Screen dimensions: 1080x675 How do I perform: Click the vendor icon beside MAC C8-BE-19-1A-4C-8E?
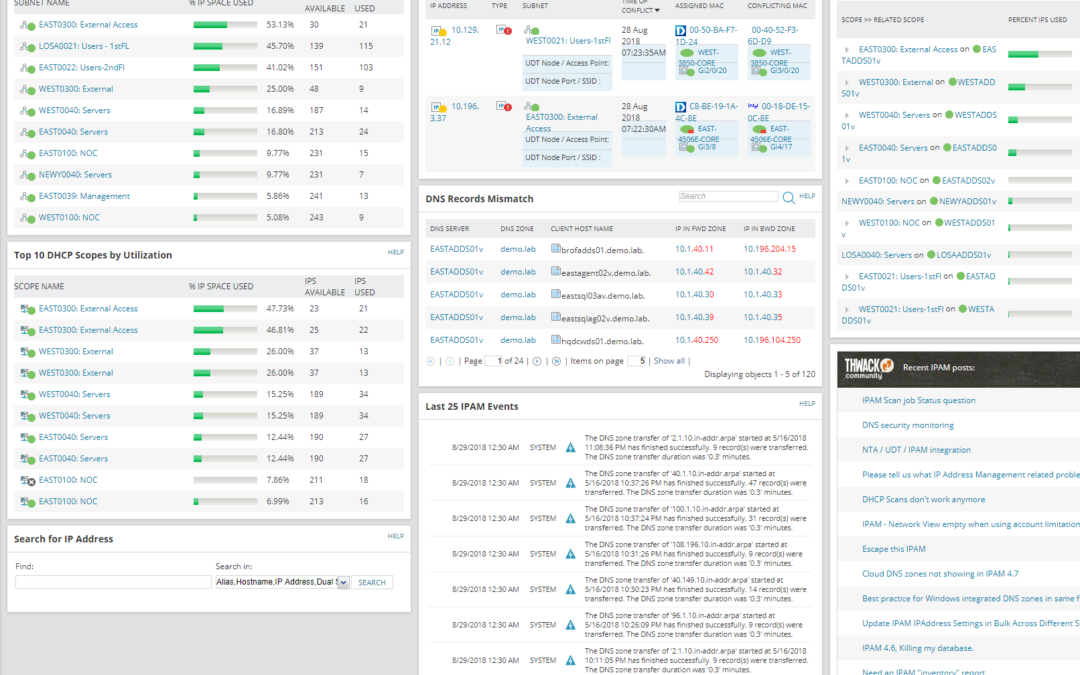point(681,107)
